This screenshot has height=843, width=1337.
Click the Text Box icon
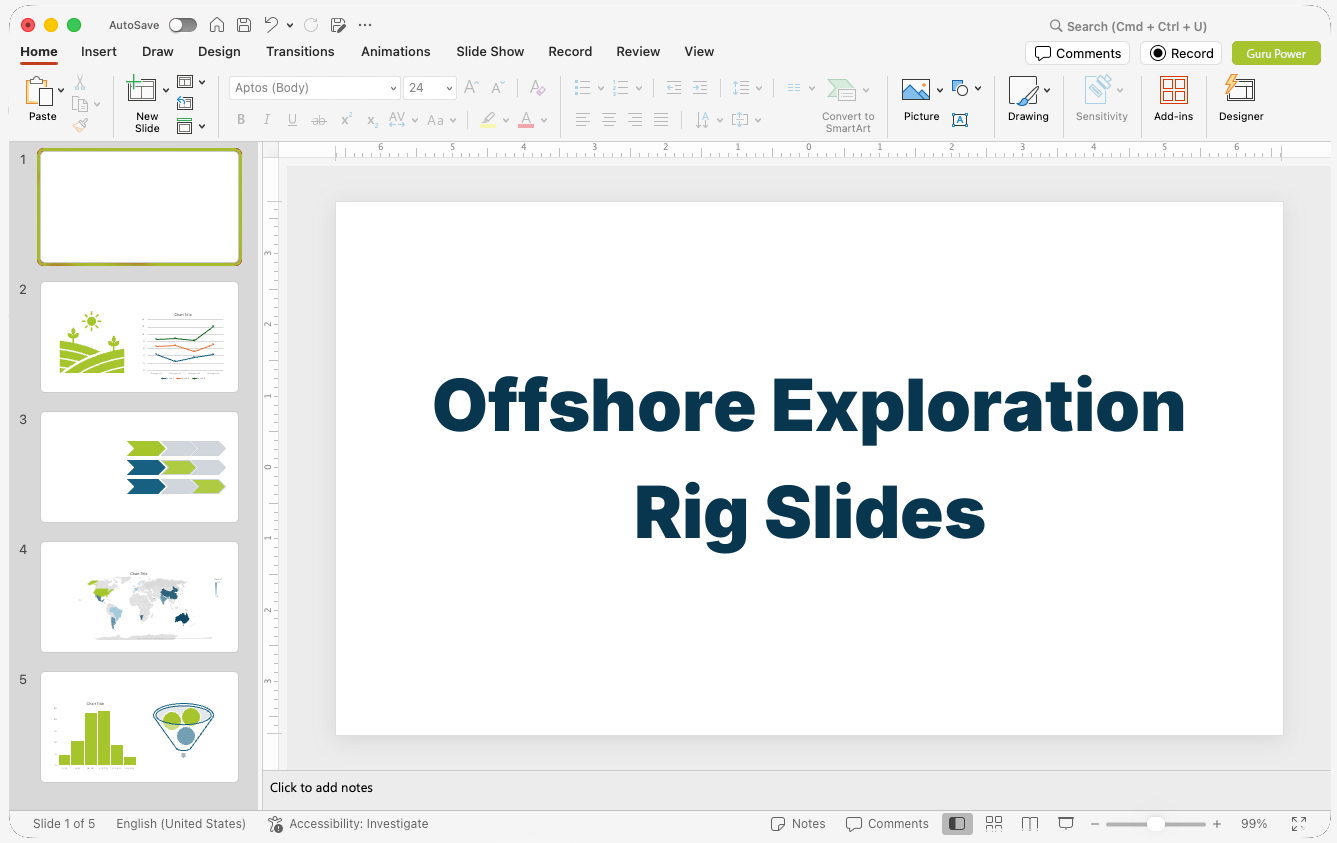tap(960, 120)
